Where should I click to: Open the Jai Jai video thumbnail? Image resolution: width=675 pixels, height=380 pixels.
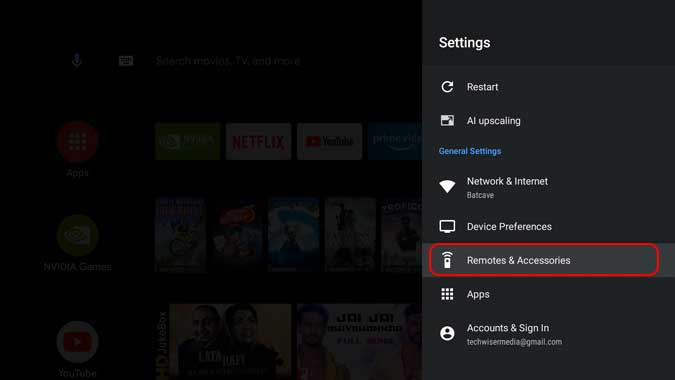pyautogui.click(x=359, y=342)
